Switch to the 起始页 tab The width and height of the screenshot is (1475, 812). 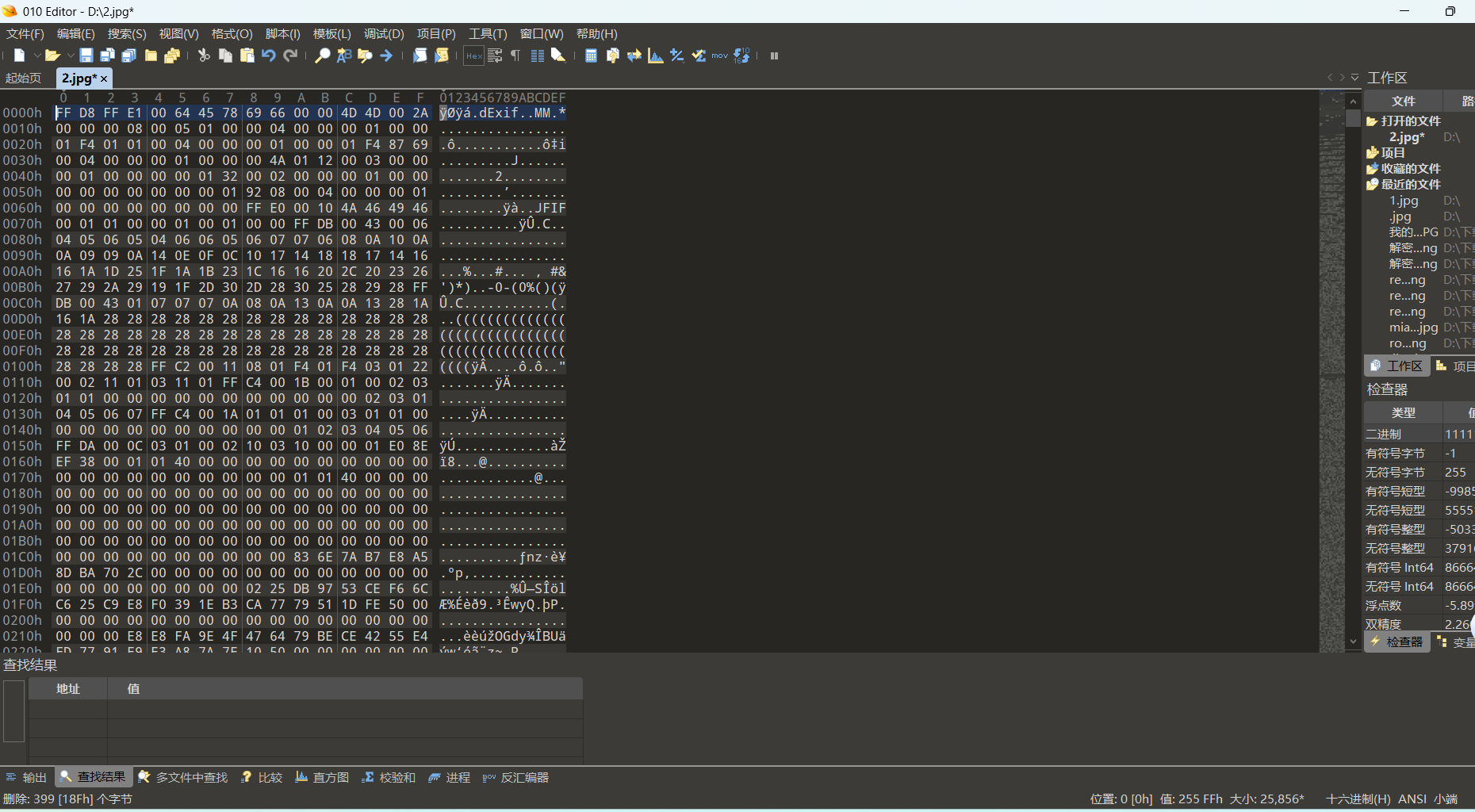click(x=23, y=78)
